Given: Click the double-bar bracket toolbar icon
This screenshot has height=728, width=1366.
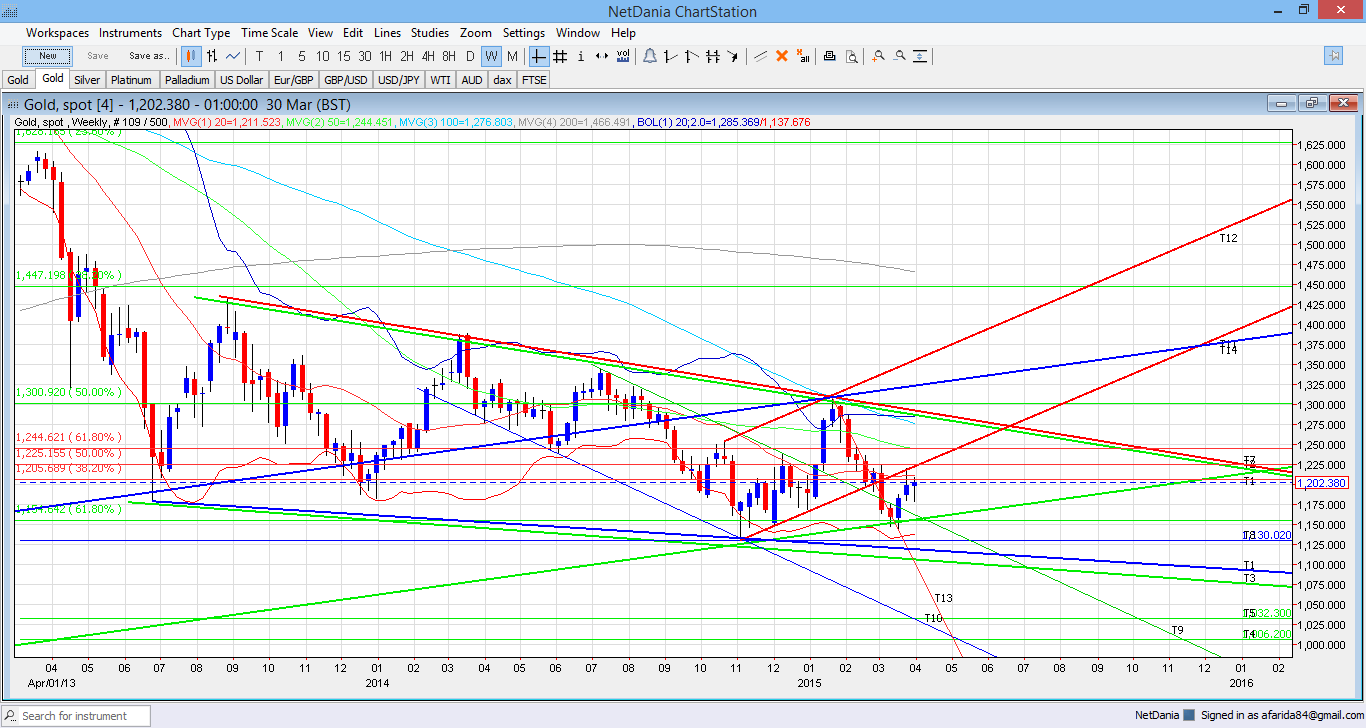Looking at the screenshot, I should pyautogui.click(x=714, y=56).
